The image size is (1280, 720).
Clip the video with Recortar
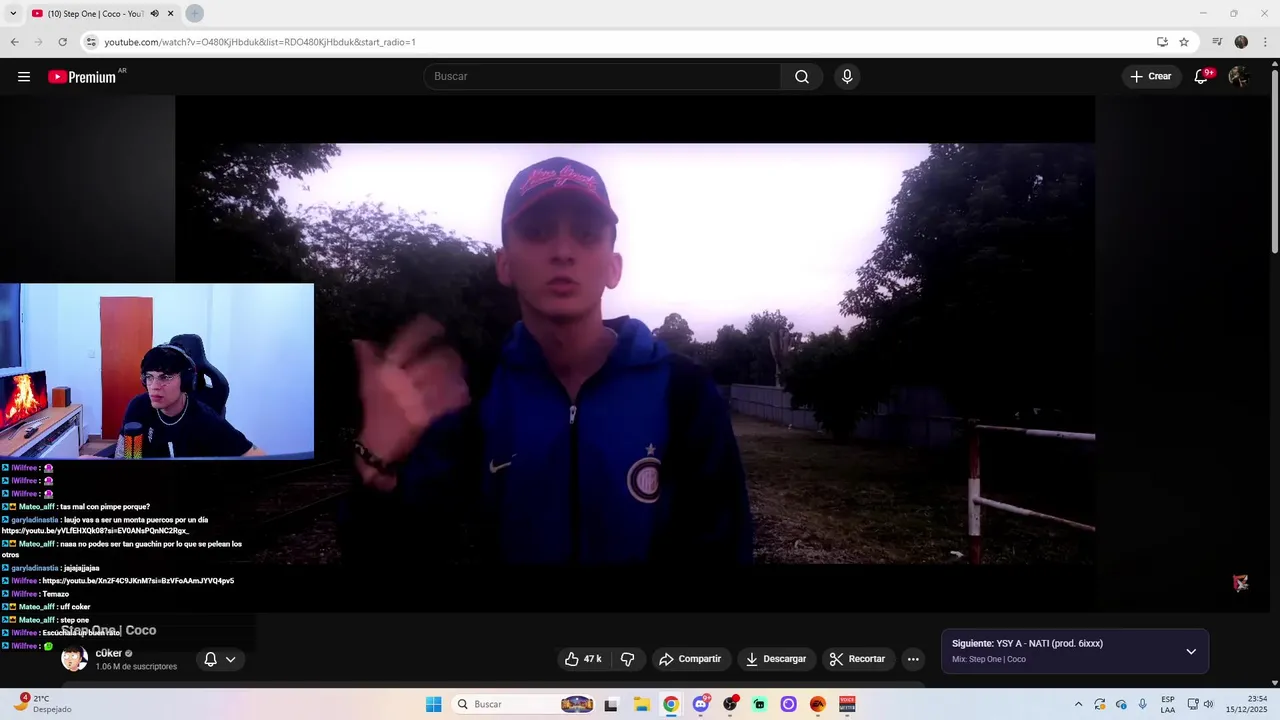click(858, 659)
